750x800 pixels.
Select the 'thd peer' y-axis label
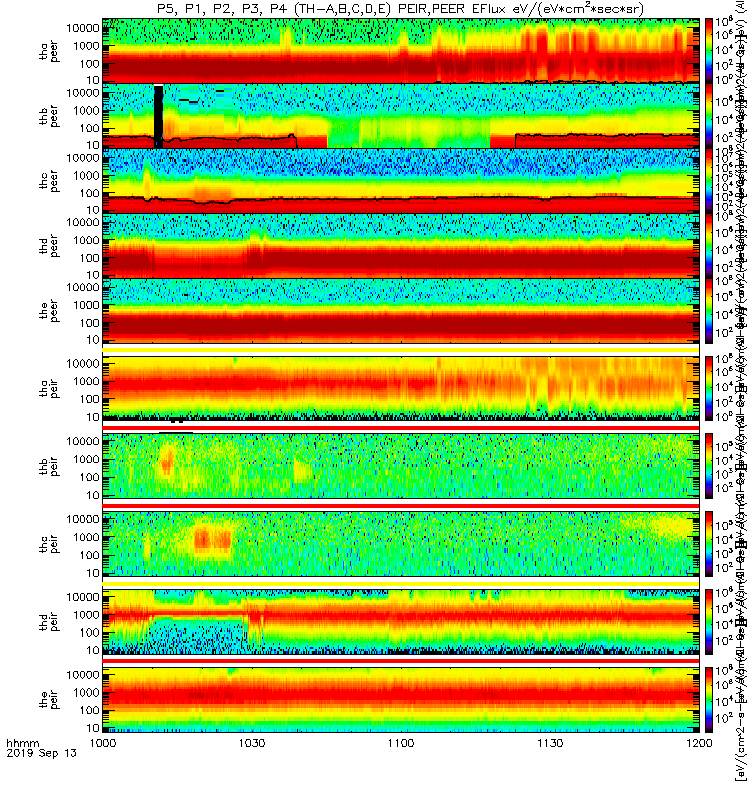pos(49,246)
